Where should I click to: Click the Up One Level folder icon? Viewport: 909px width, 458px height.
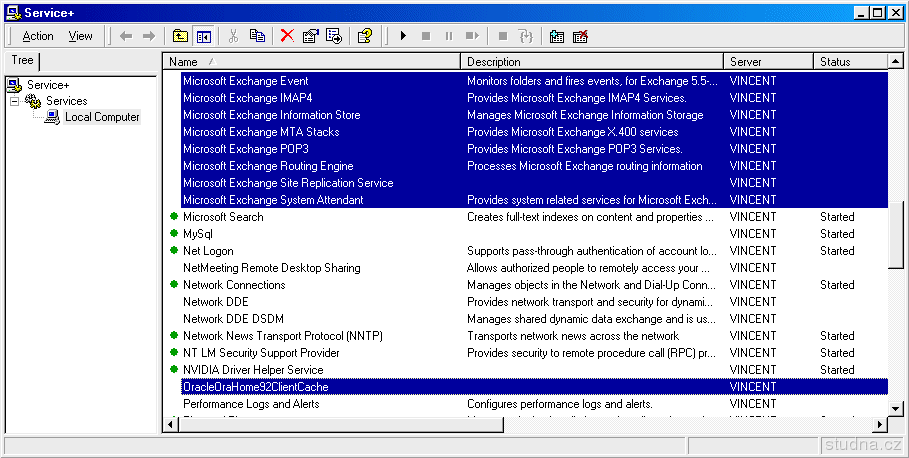[x=180, y=36]
